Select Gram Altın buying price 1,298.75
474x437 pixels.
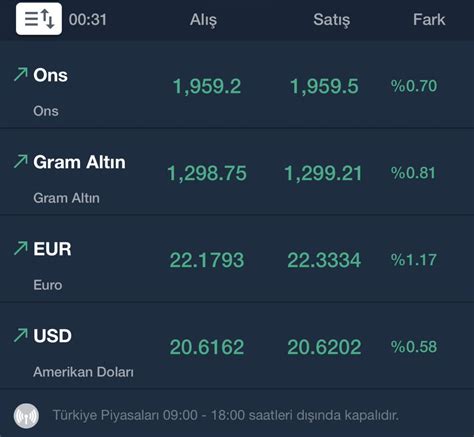pyautogui.click(x=207, y=173)
